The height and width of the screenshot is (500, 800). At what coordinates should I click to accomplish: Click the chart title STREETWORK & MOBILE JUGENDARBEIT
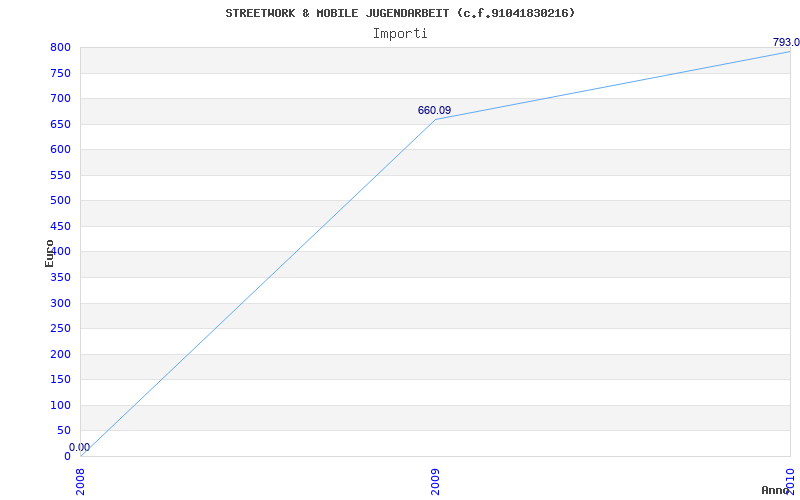[x=400, y=13]
